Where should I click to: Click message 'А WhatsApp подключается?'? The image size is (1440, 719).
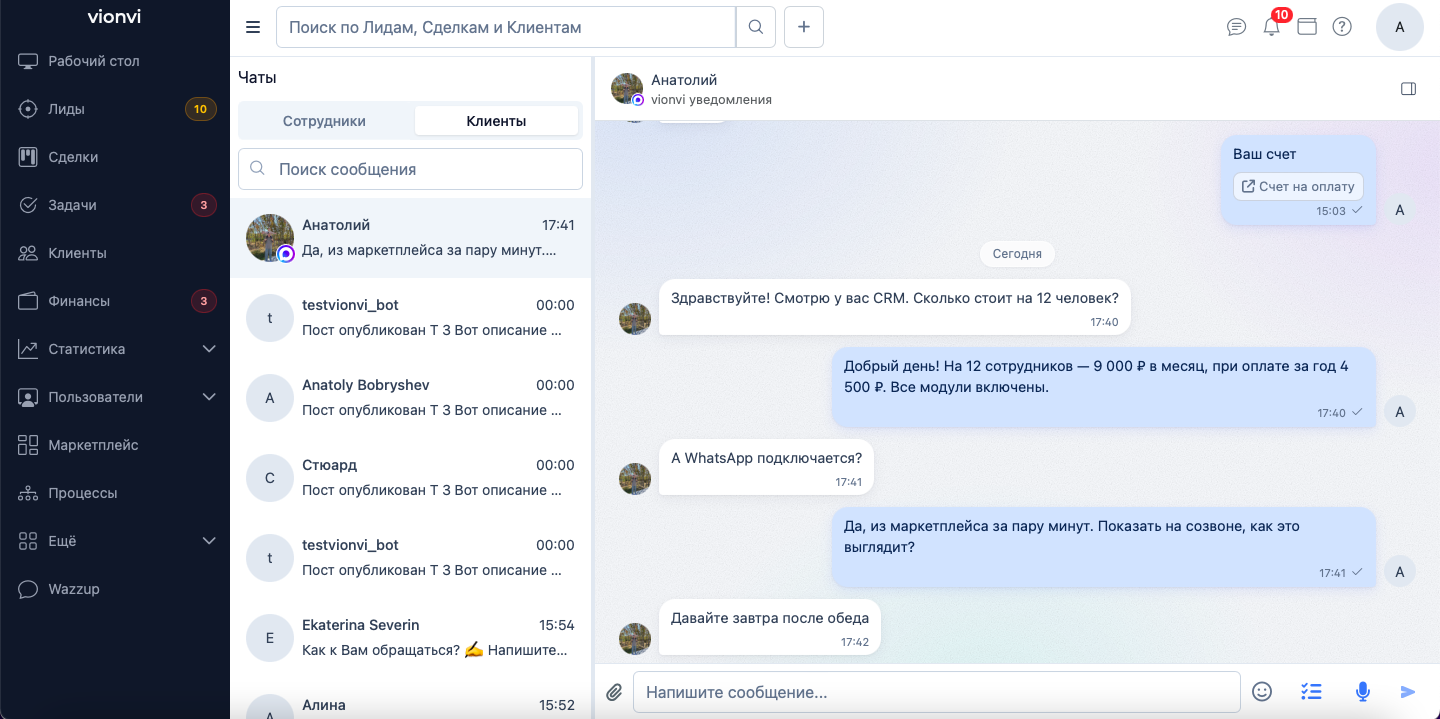[766, 467]
